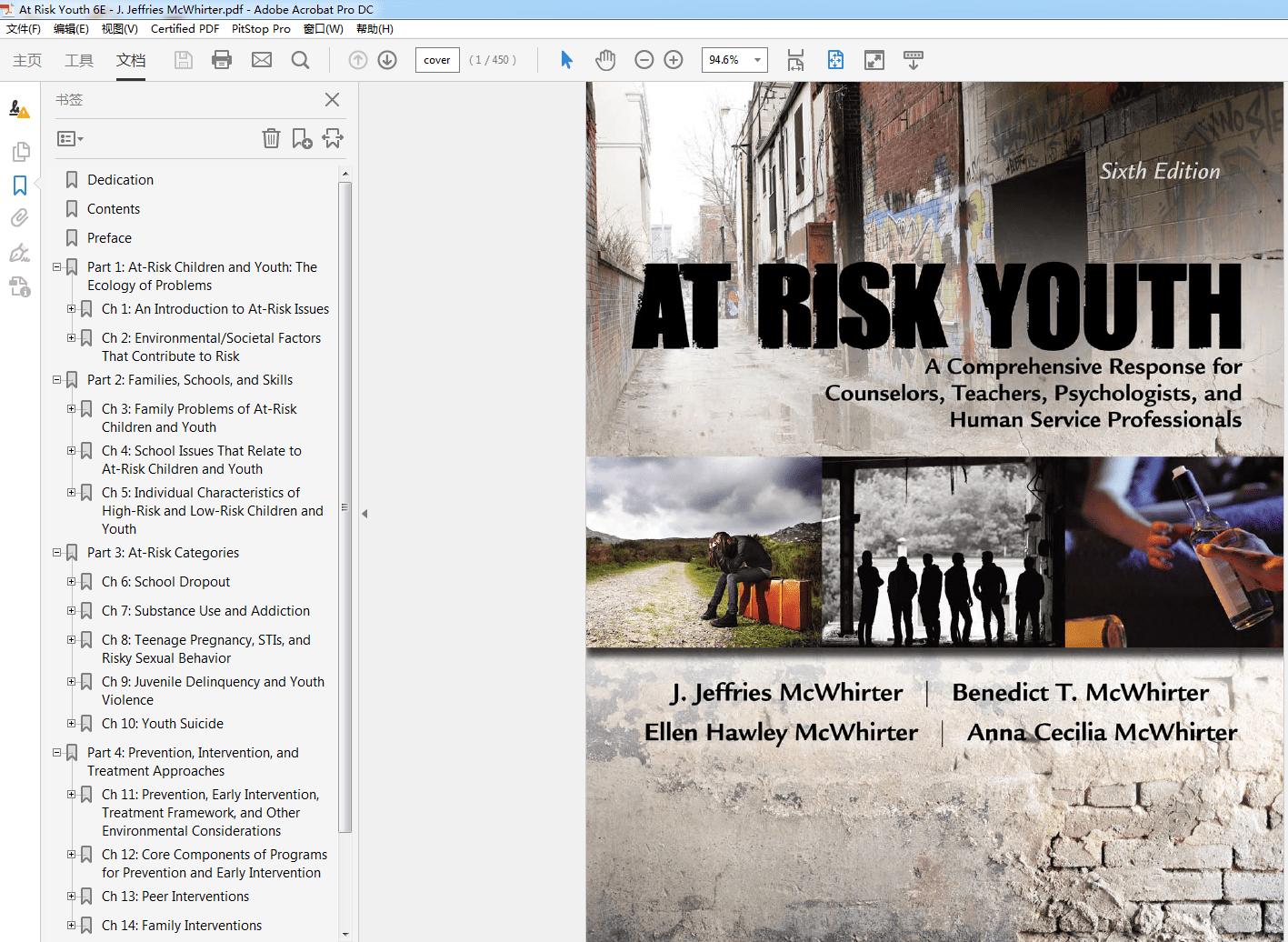The height and width of the screenshot is (942, 1288).
Task: Select the Hand pan tool
Action: click(605, 60)
